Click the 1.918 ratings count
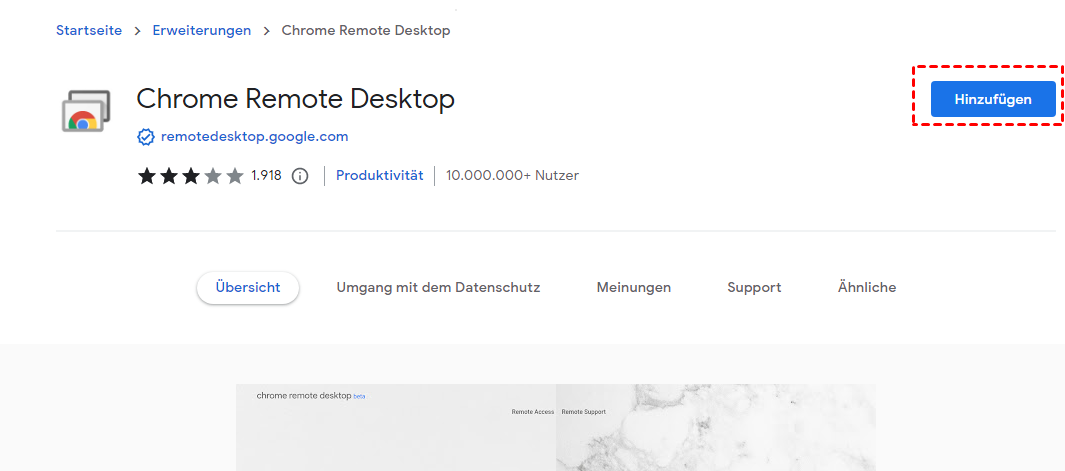 point(266,176)
